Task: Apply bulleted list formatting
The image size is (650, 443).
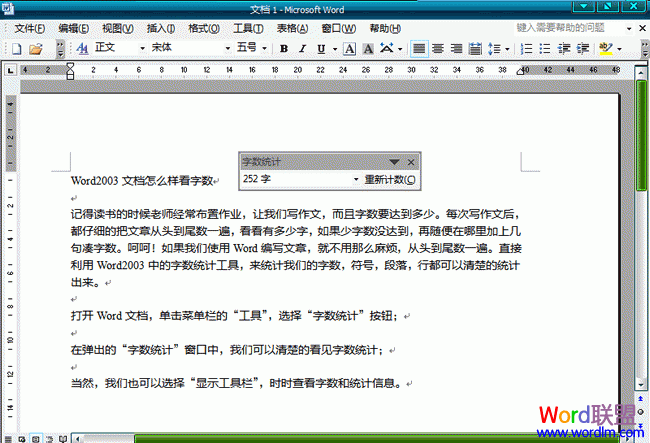Action: coord(546,48)
